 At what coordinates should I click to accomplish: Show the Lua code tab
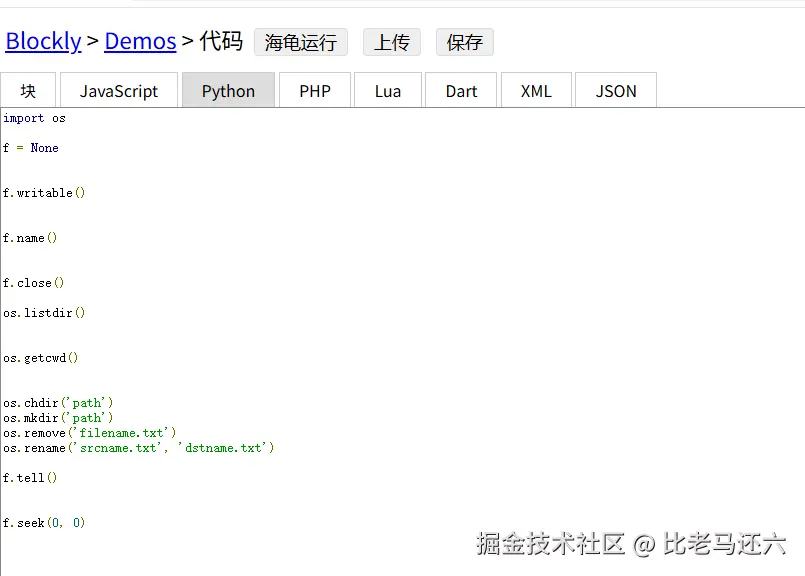click(x=388, y=91)
